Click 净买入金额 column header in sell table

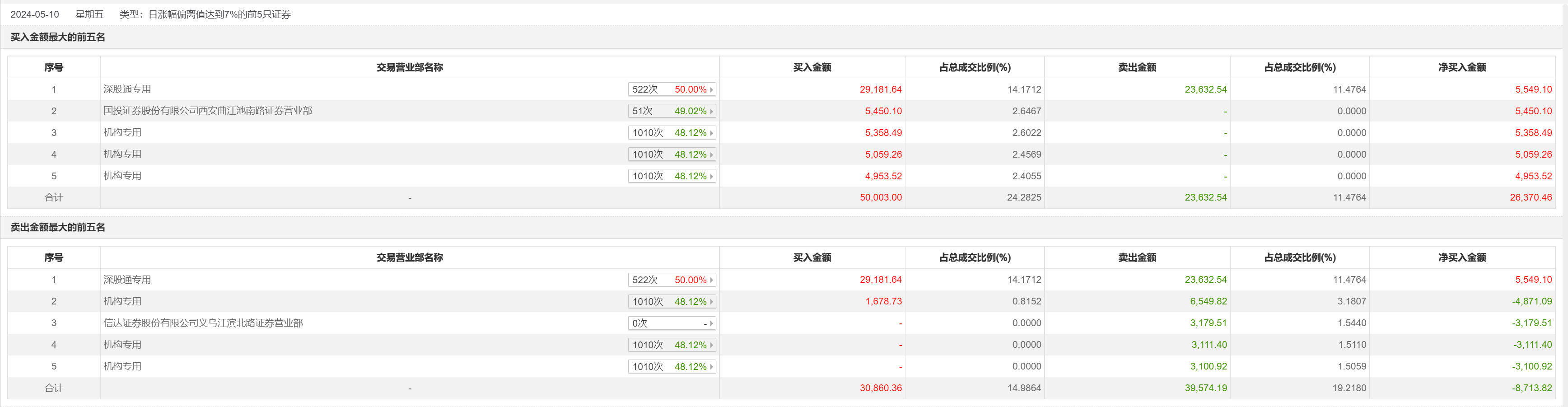point(1461,258)
